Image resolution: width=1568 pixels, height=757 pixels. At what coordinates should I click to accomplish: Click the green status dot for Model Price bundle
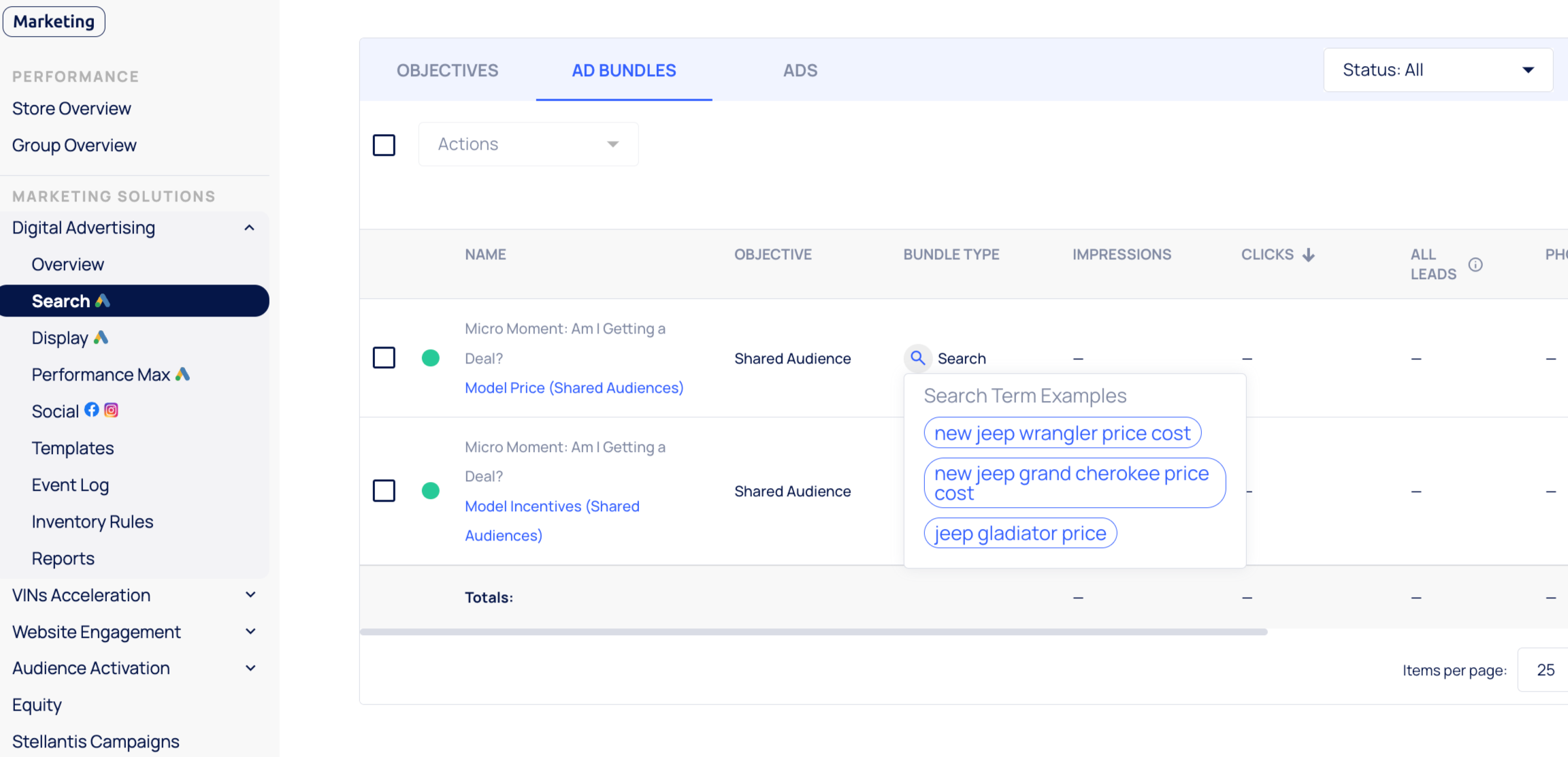click(x=430, y=358)
